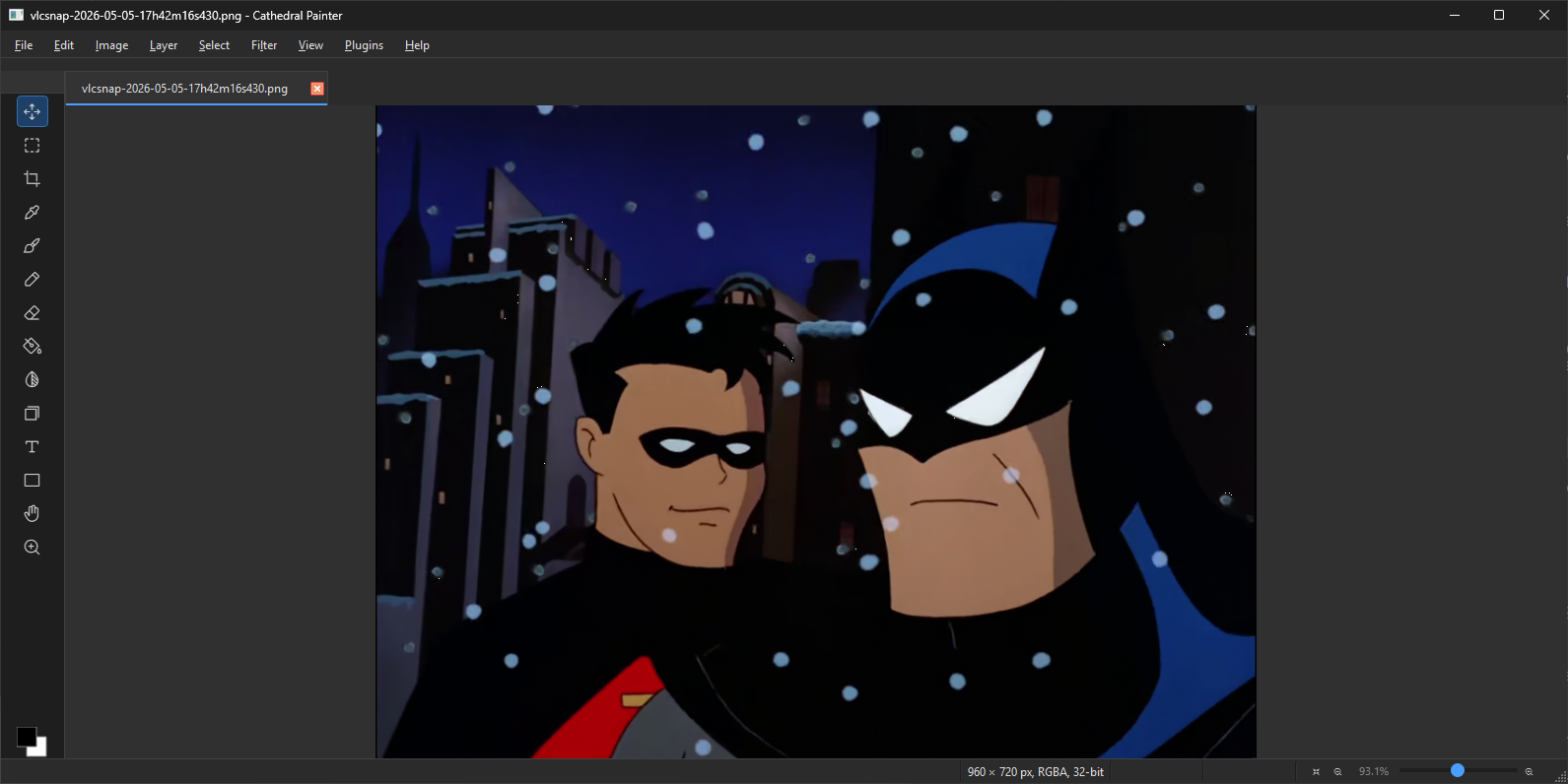Viewport: 1568px width, 784px height.
Task: Choose the Clone Stamp tool
Action: click(33, 413)
